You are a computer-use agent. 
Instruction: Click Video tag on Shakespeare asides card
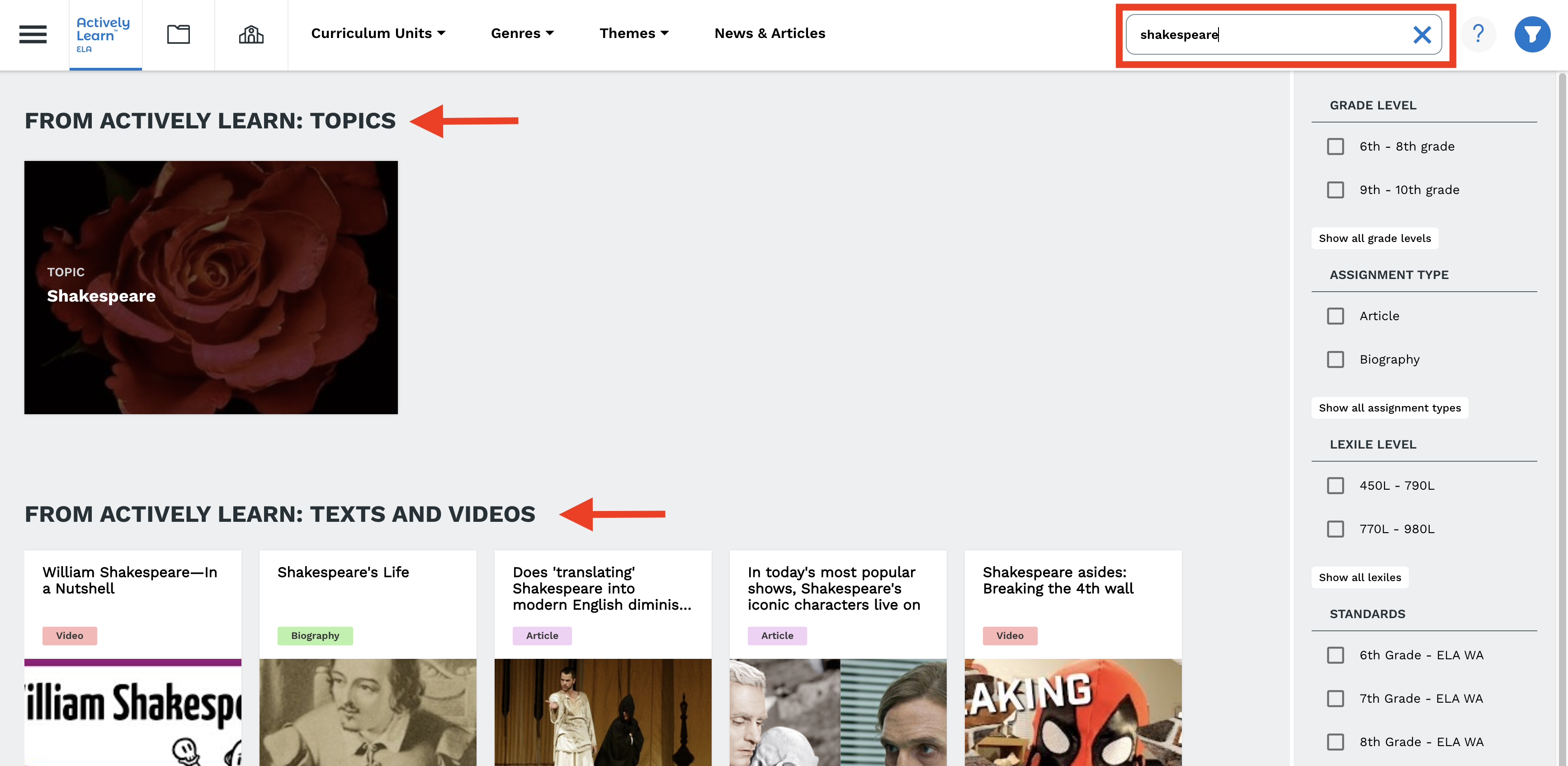(1010, 636)
